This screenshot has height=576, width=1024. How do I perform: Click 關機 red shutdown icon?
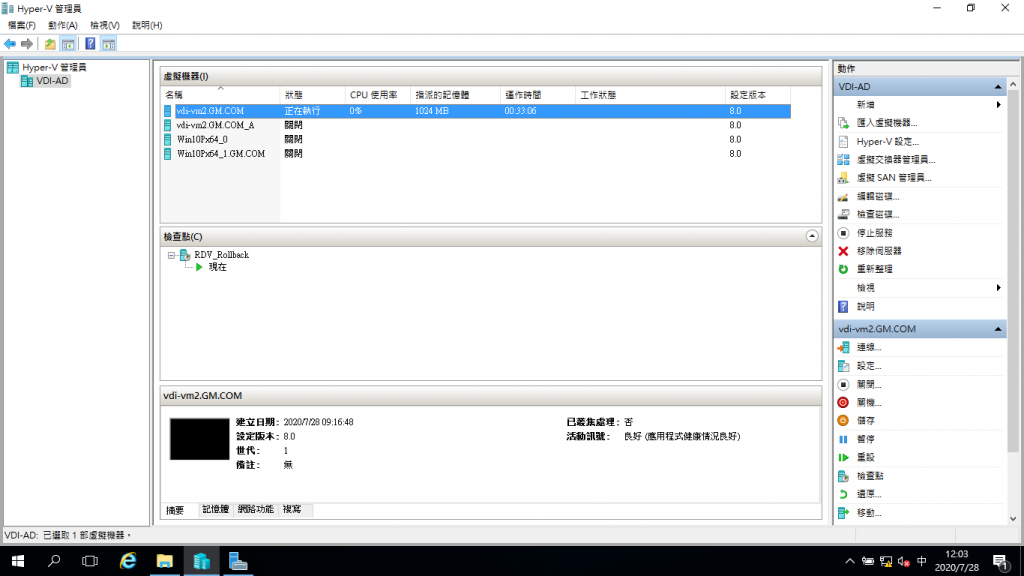point(843,403)
